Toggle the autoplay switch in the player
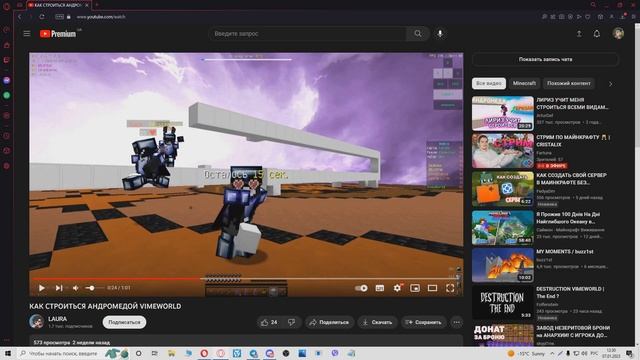Screen dimensions: 640x360 tap(361, 288)
